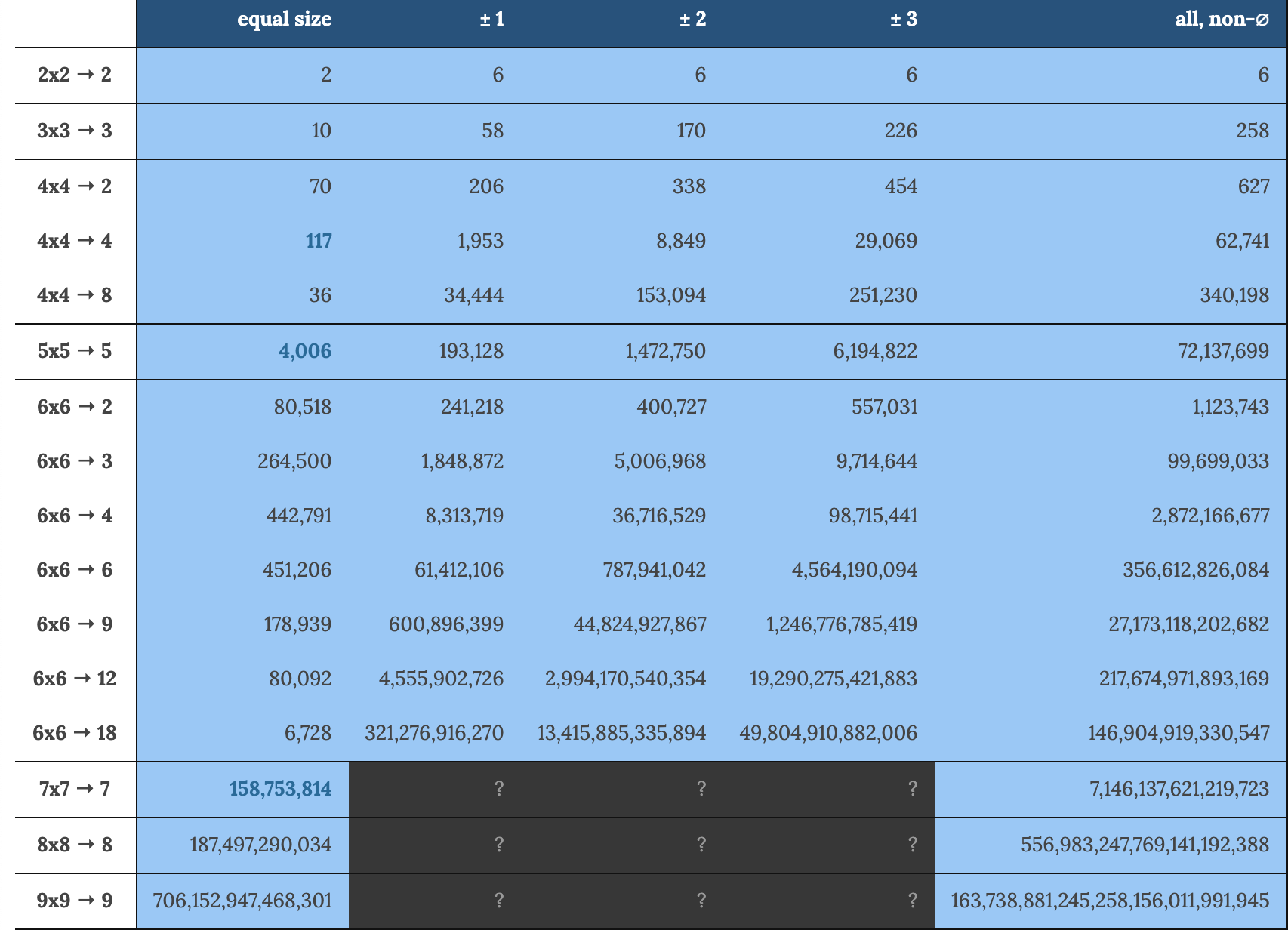Click the value 241,218

473,407
